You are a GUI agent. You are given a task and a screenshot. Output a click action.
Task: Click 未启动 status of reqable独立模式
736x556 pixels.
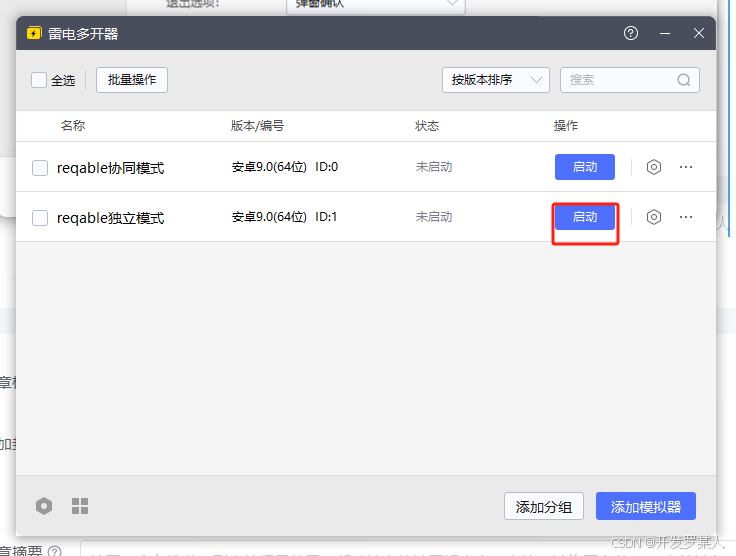434,217
